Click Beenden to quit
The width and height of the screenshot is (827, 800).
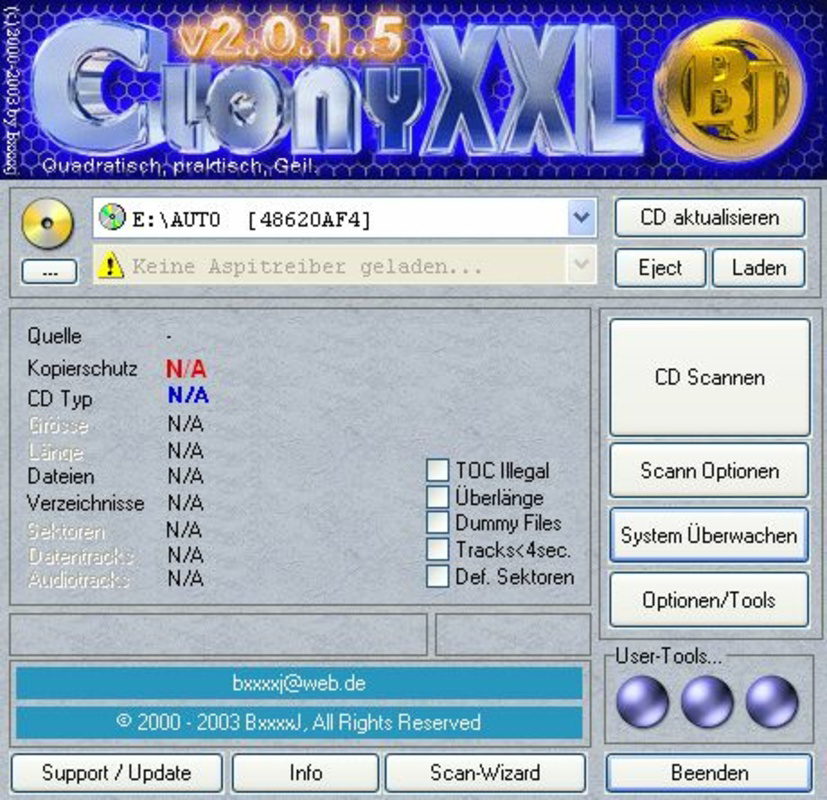(709, 773)
